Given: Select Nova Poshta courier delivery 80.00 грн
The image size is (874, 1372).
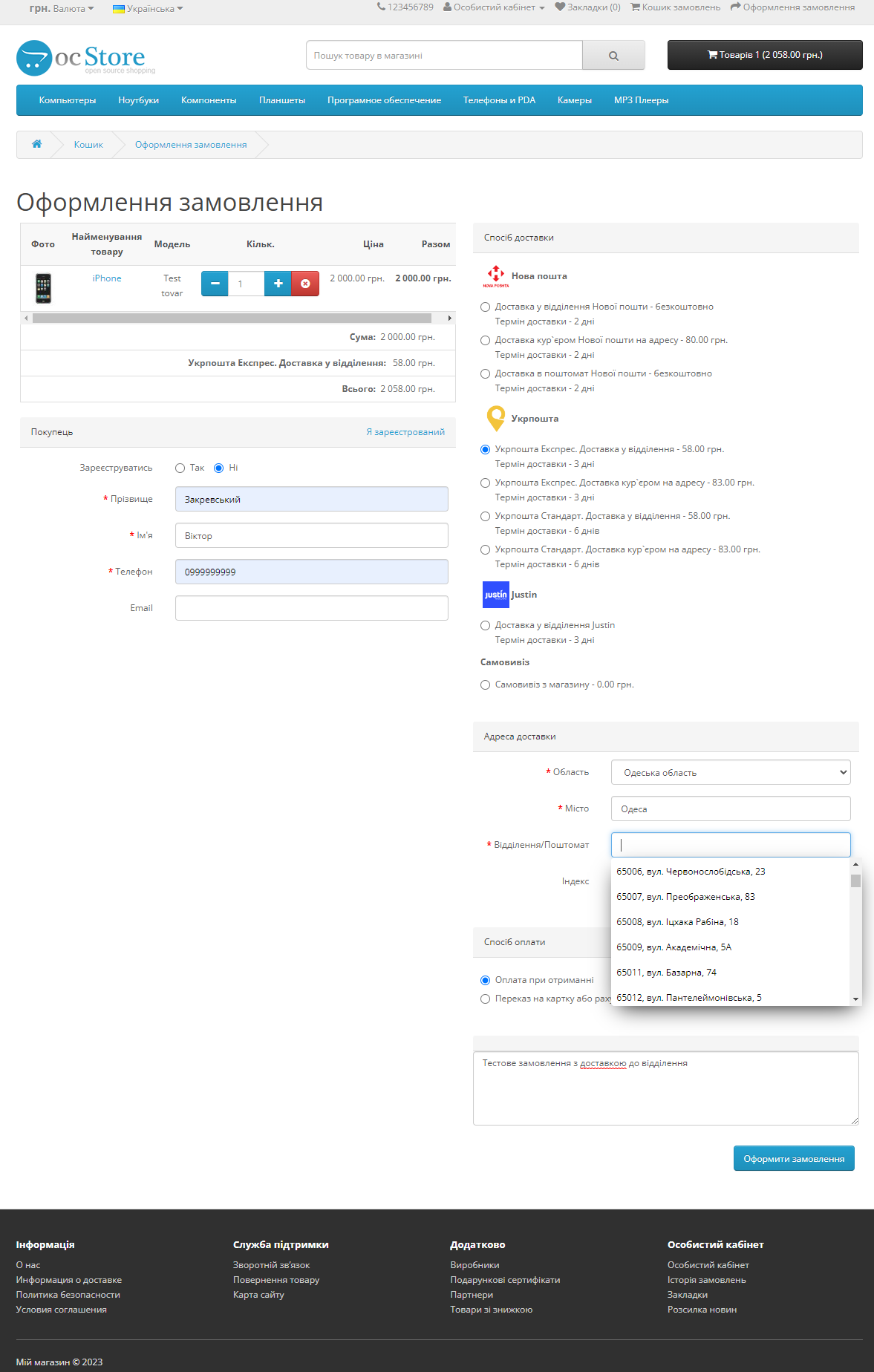Looking at the screenshot, I should coord(486,340).
